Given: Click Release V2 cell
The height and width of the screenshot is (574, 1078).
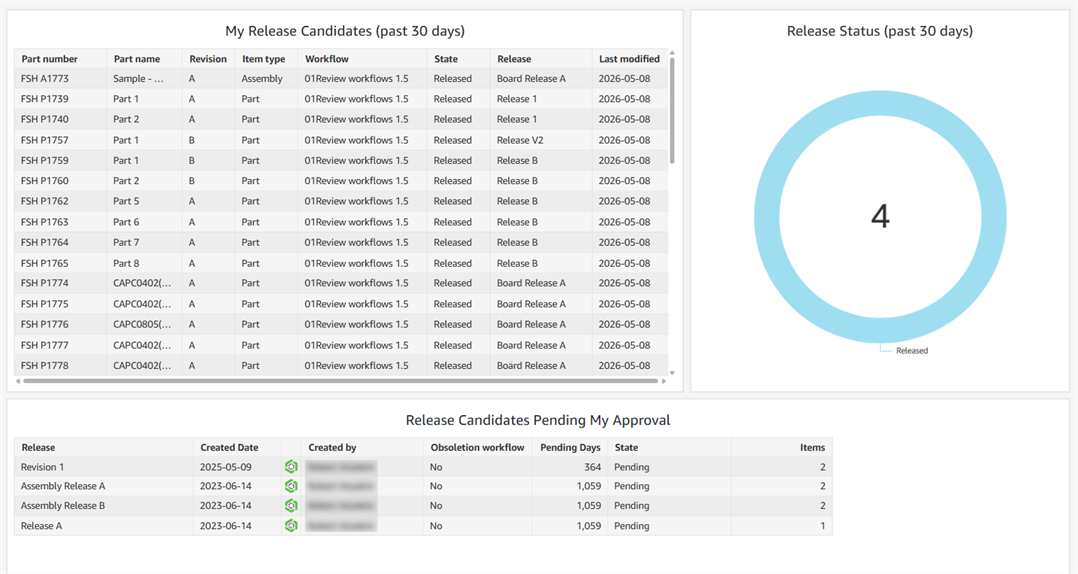Looking at the screenshot, I should pyautogui.click(x=520, y=140).
